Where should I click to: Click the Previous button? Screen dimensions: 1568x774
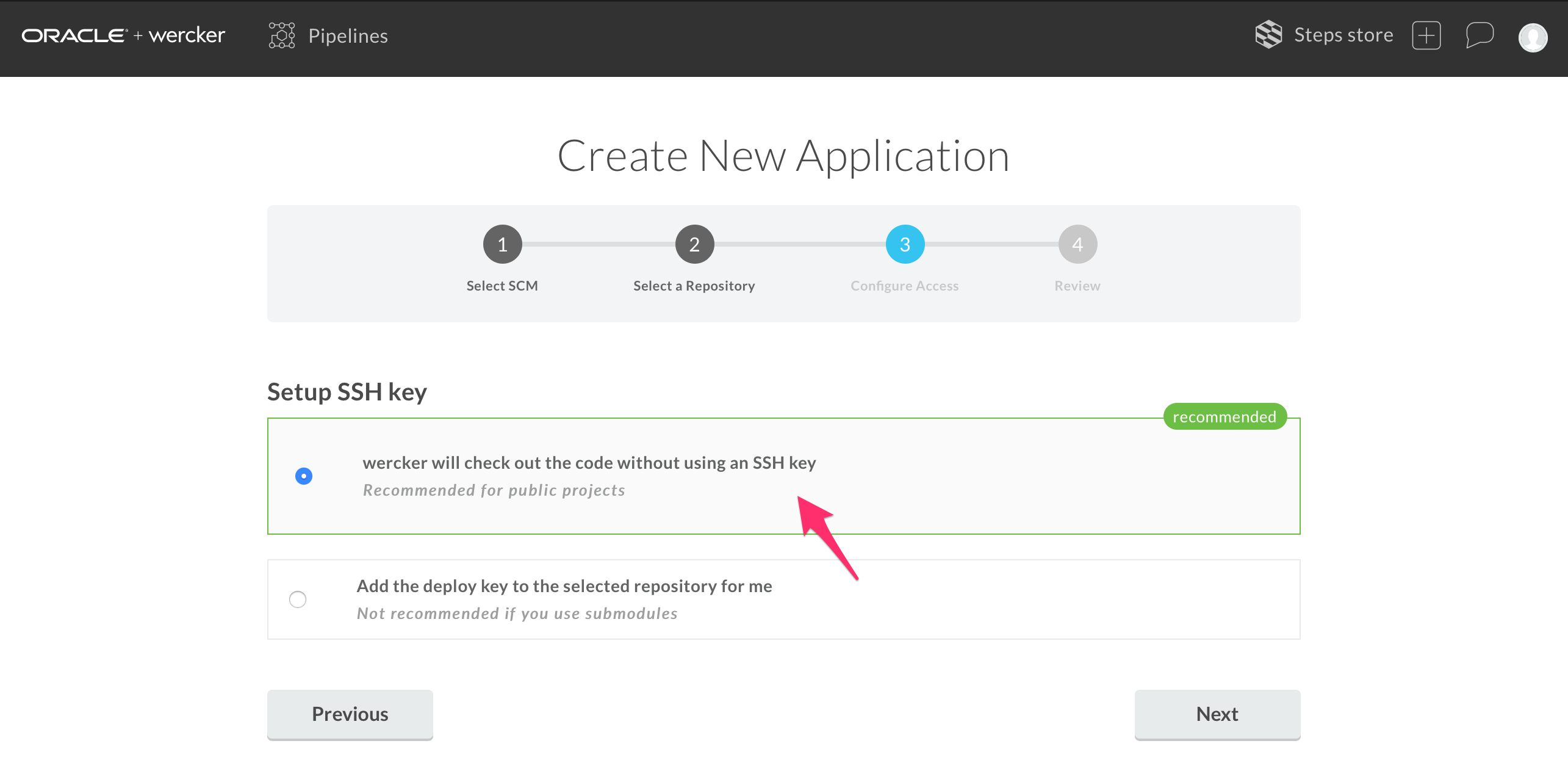(350, 714)
